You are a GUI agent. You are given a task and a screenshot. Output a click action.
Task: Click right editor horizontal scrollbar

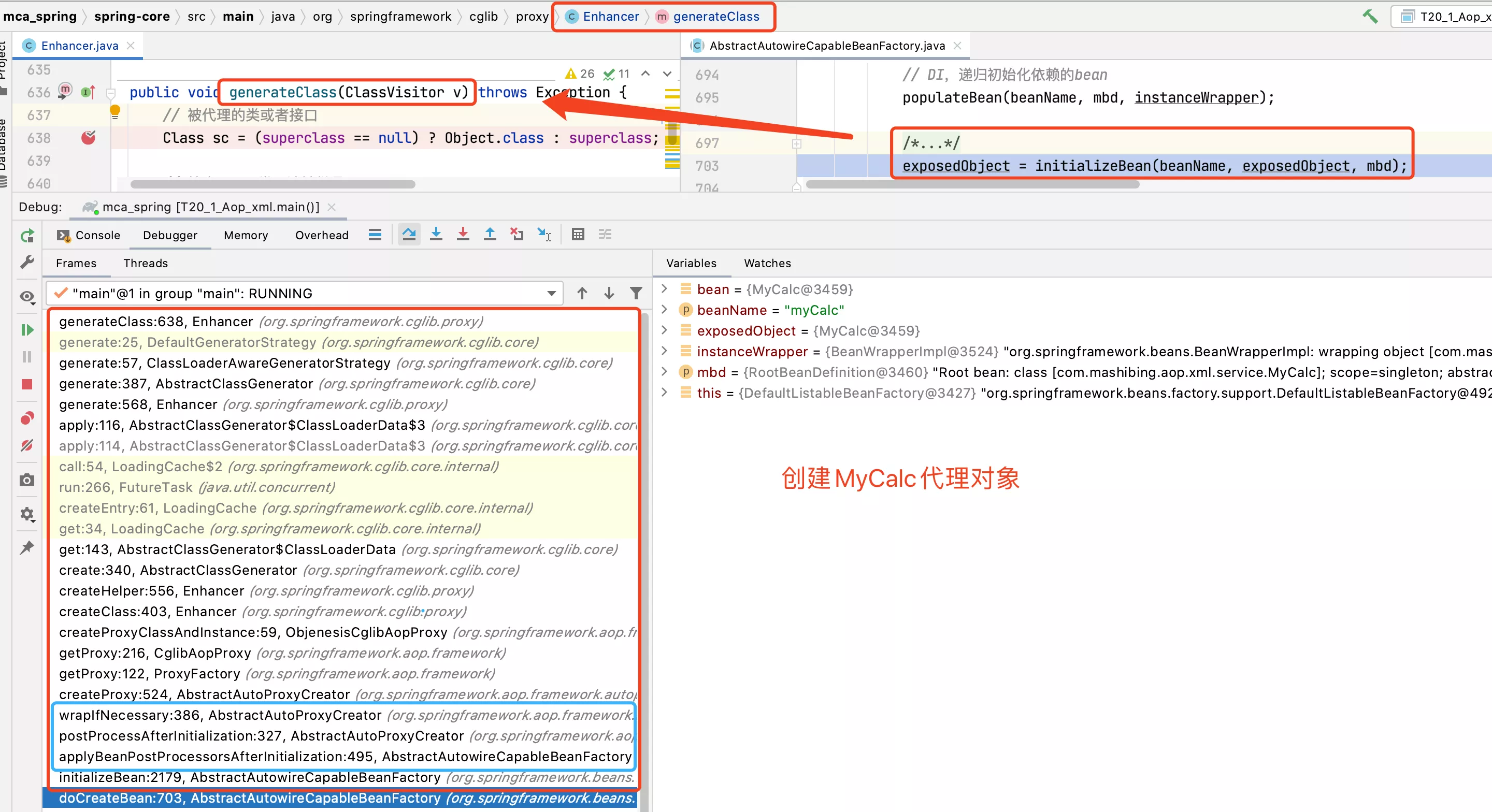(972, 184)
